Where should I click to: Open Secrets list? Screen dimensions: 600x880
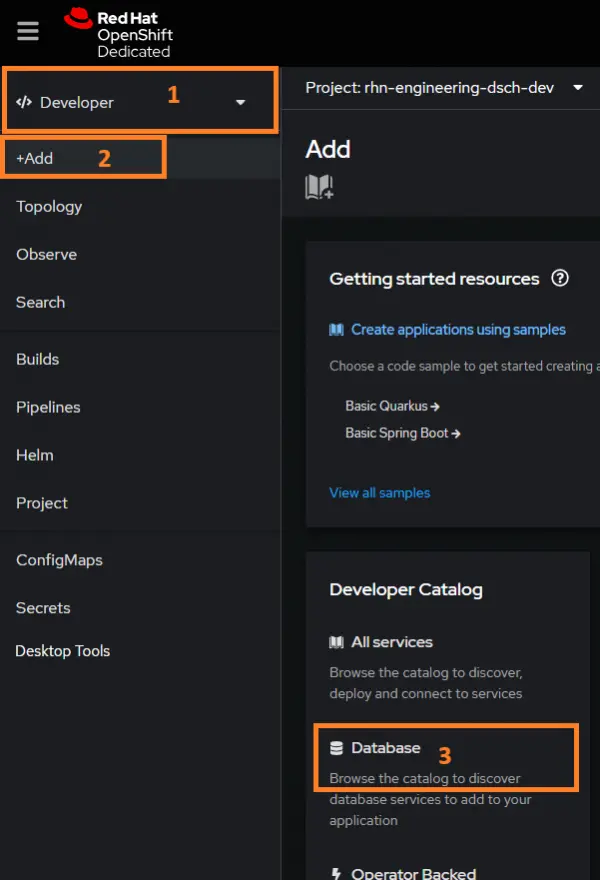(x=43, y=608)
